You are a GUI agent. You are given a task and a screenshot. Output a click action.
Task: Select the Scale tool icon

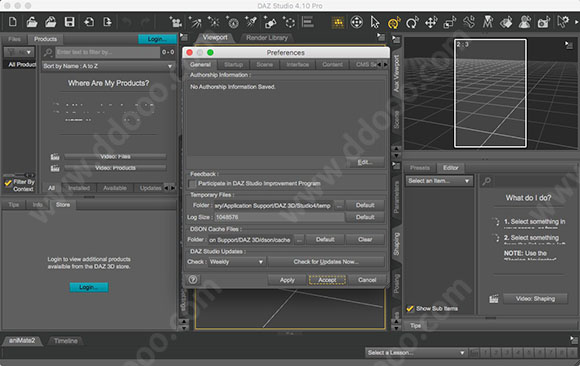[x=450, y=23]
